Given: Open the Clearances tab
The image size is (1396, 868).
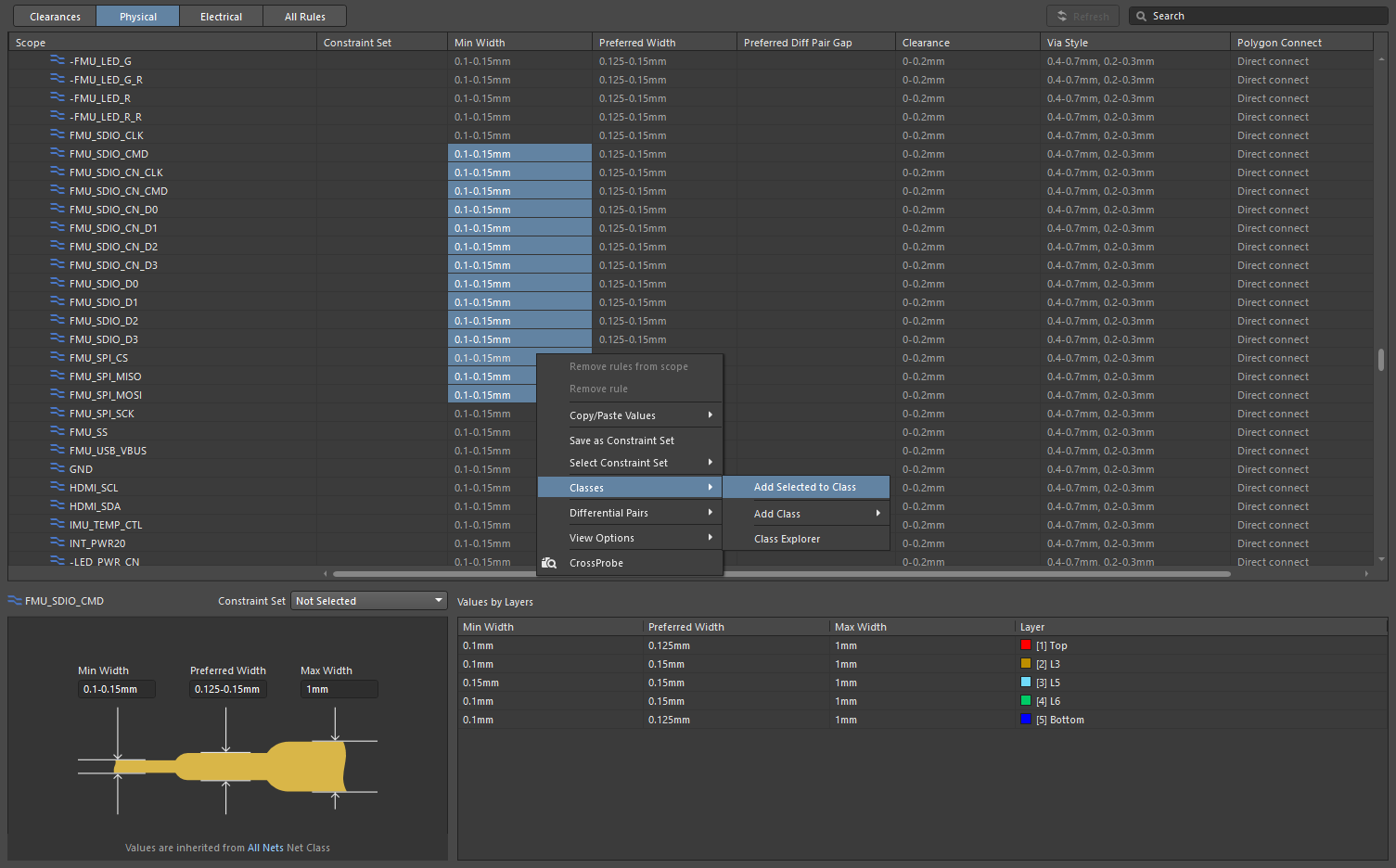Looking at the screenshot, I should click(55, 17).
